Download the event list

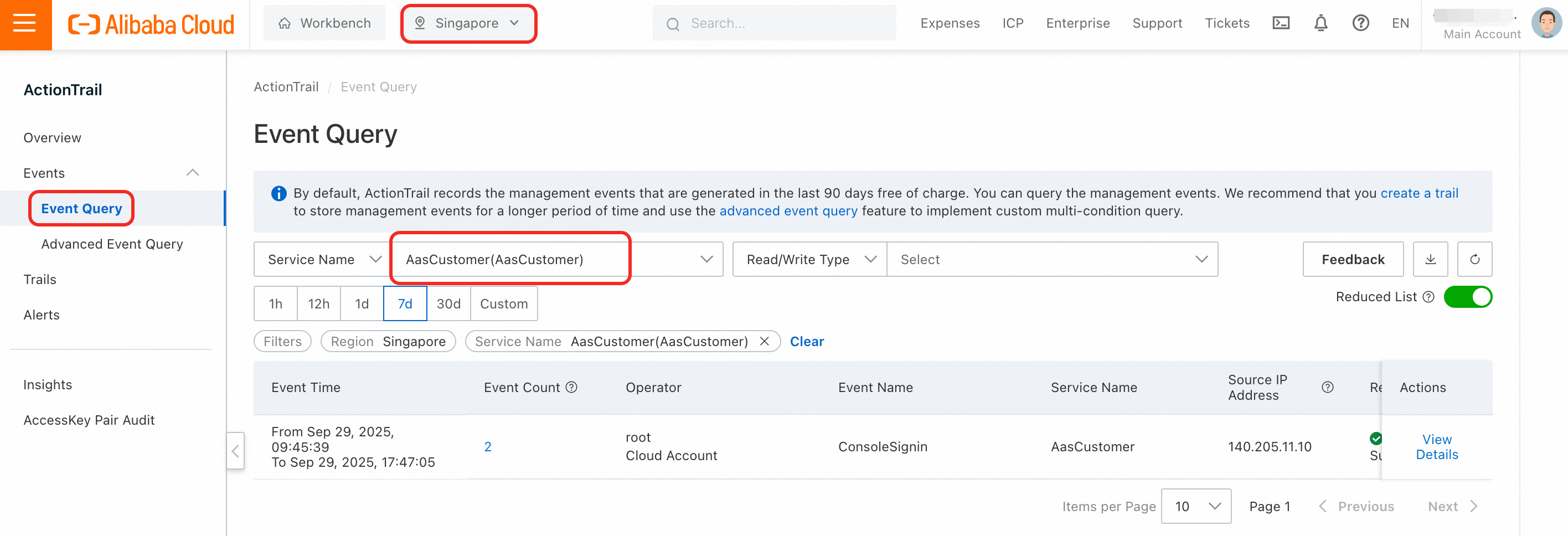coord(1431,260)
